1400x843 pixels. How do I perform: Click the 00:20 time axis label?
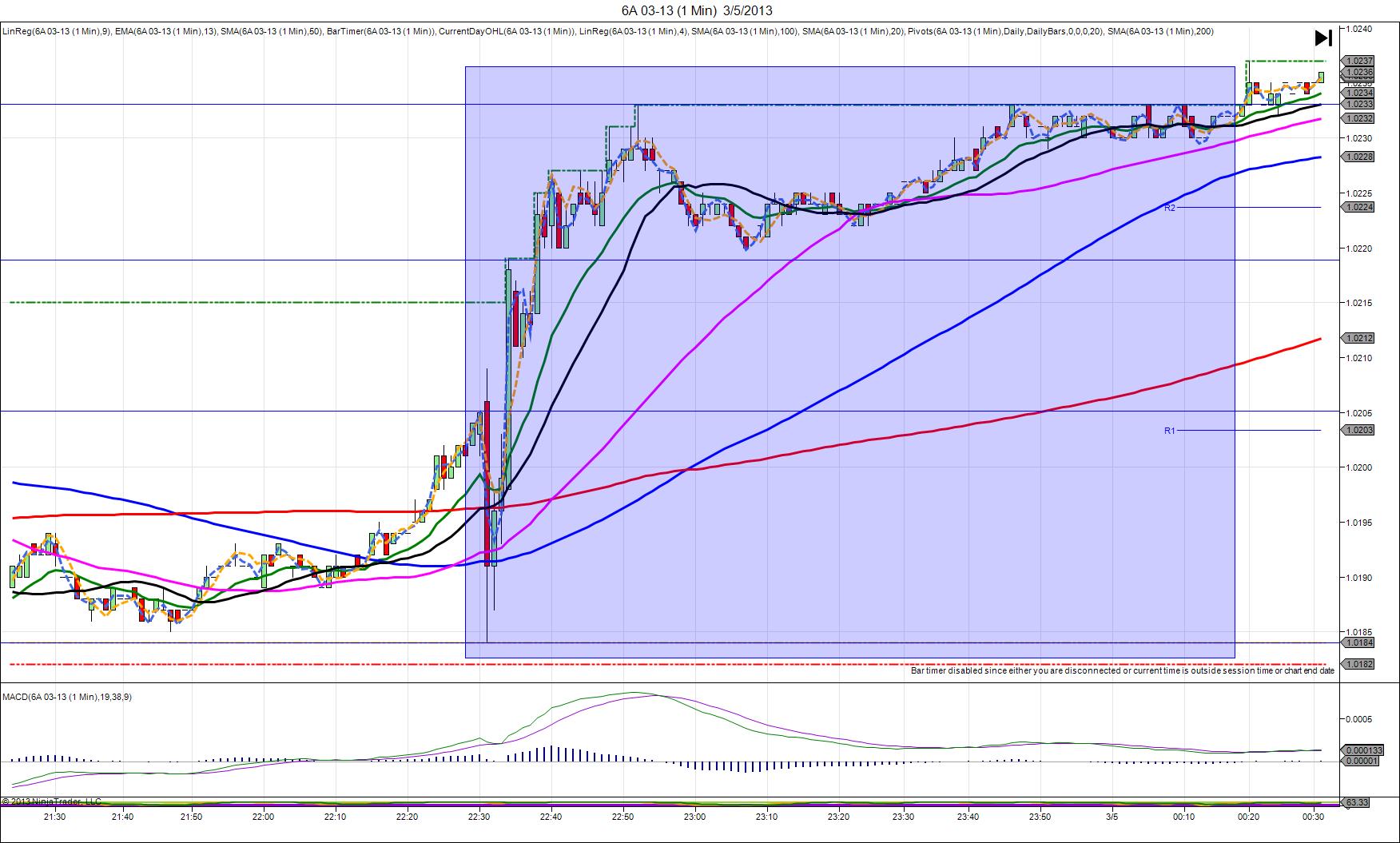1248,817
